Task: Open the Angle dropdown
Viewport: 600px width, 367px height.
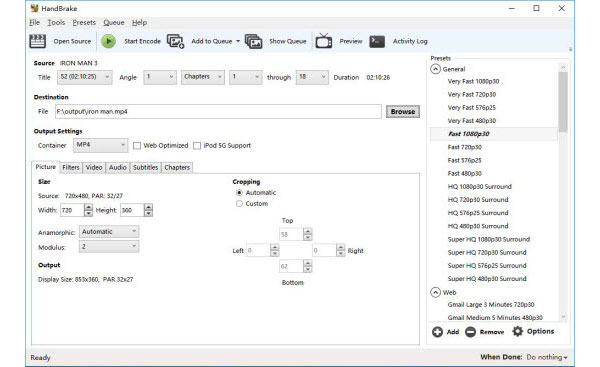Action: [x=160, y=77]
